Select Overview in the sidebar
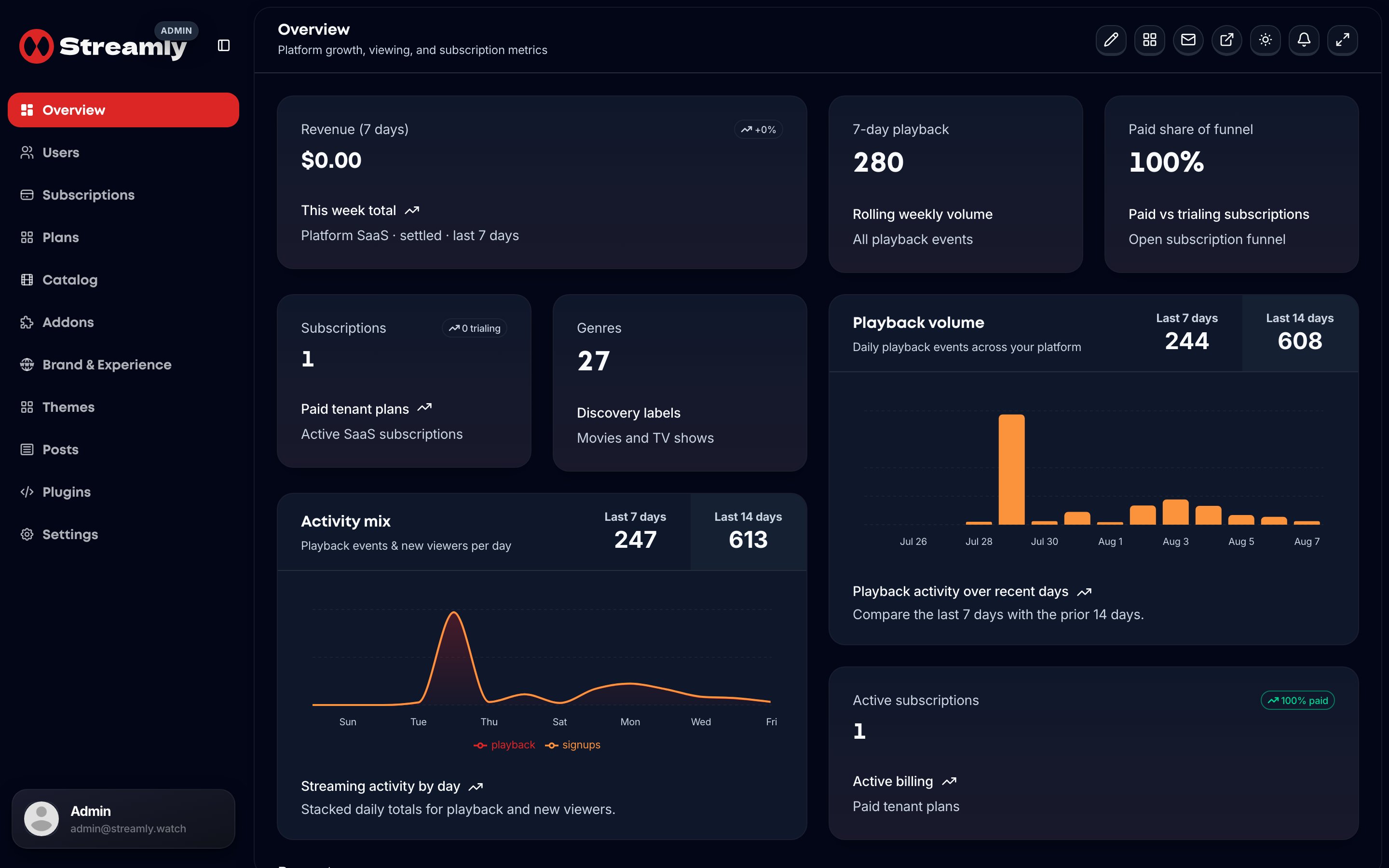 pyautogui.click(x=123, y=109)
